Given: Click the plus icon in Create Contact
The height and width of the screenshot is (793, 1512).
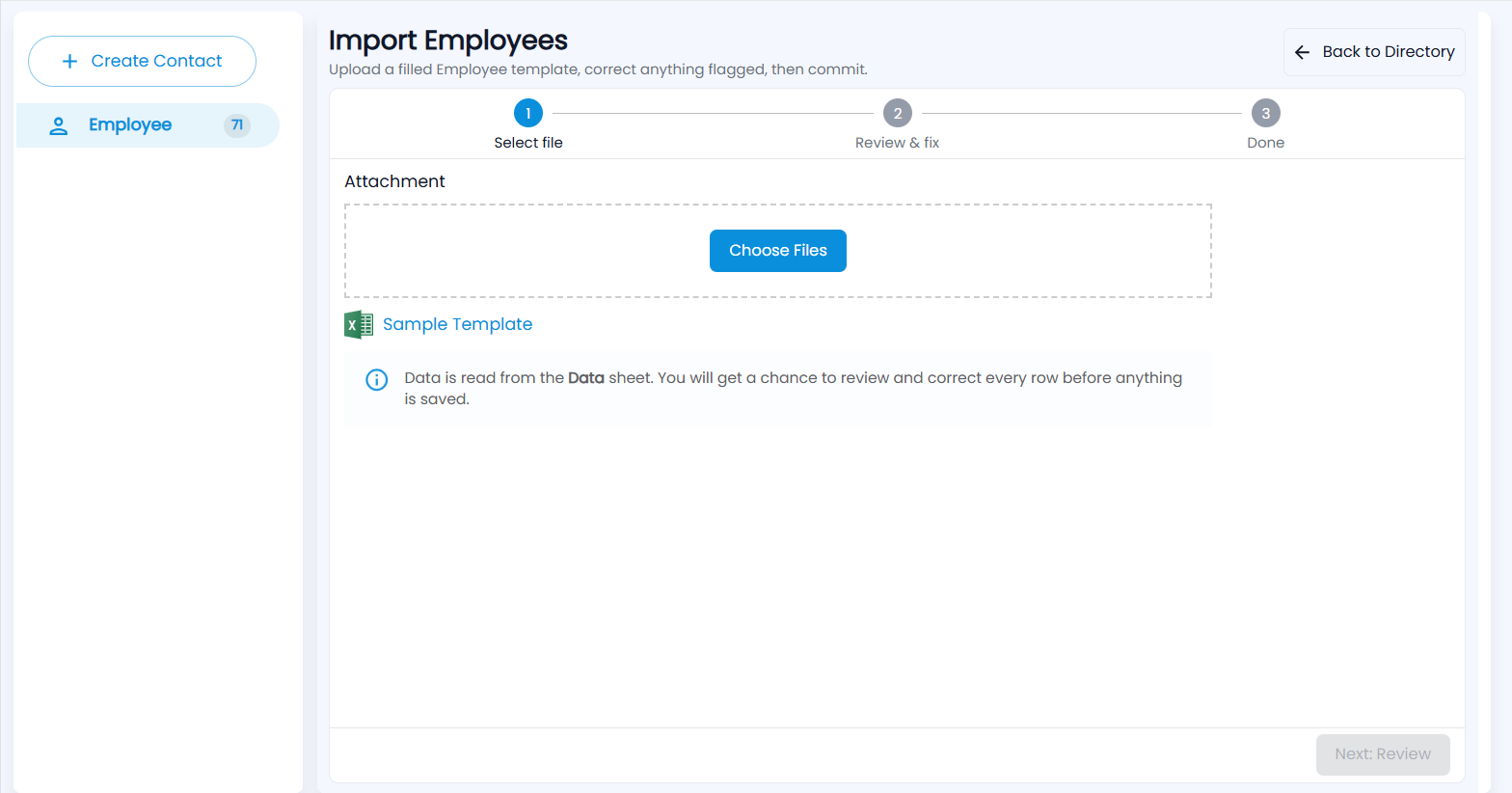Looking at the screenshot, I should point(69,61).
